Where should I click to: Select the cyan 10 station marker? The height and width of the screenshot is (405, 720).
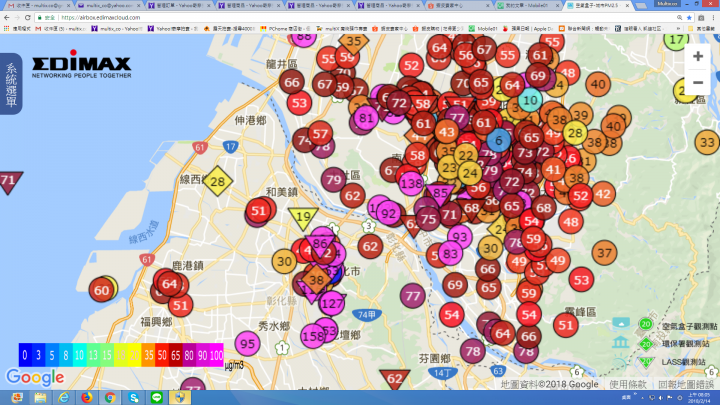pos(530,100)
